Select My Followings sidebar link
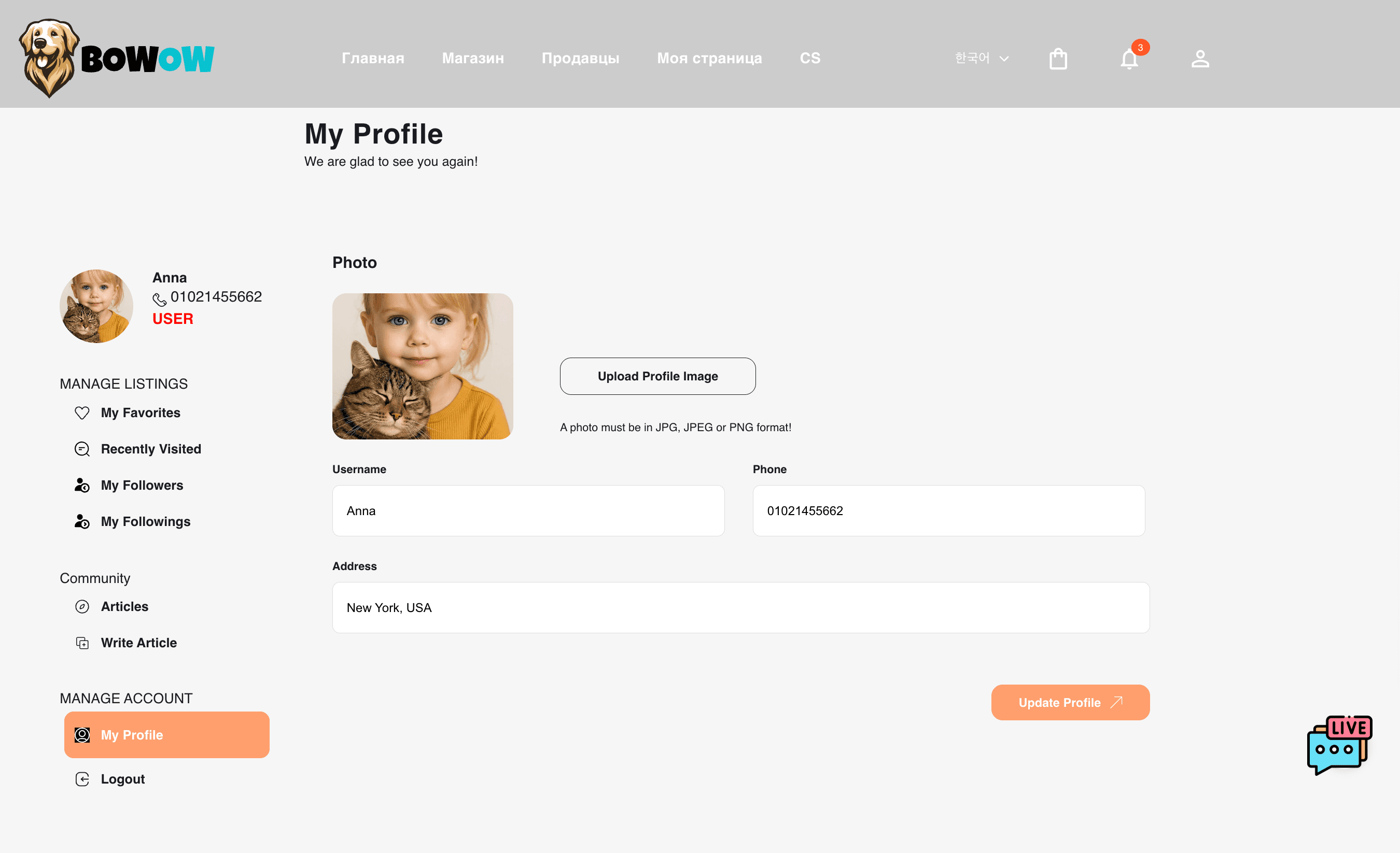Viewport: 1400px width, 853px height. pyautogui.click(x=146, y=522)
